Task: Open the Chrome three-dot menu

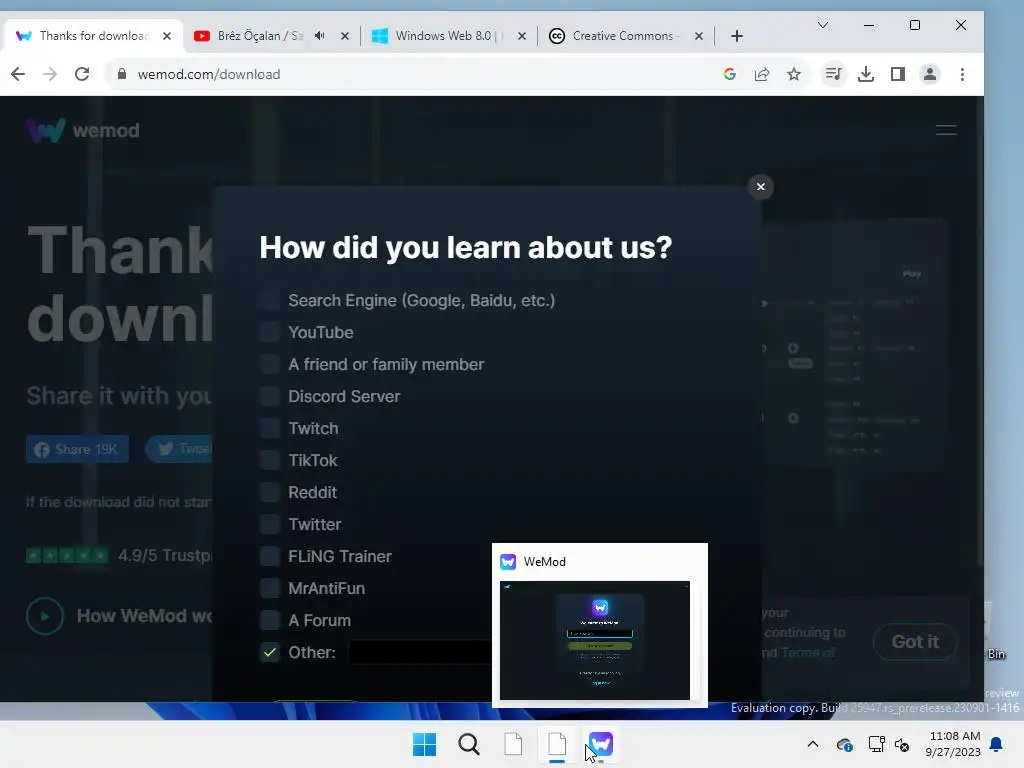Action: 962,74
